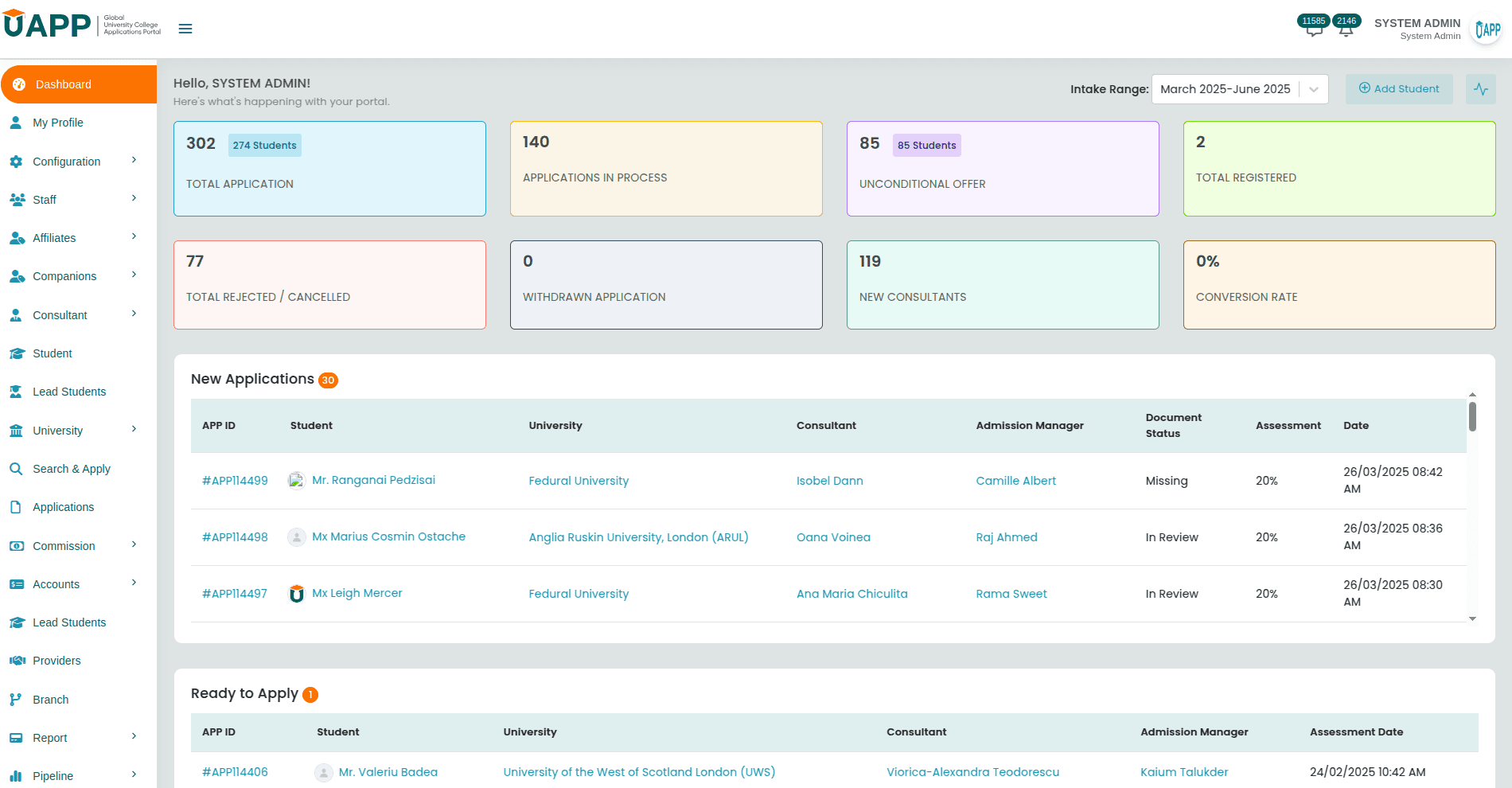The width and height of the screenshot is (1512, 788).
Task: Click the Add Student button
Action: point(1399,89)
